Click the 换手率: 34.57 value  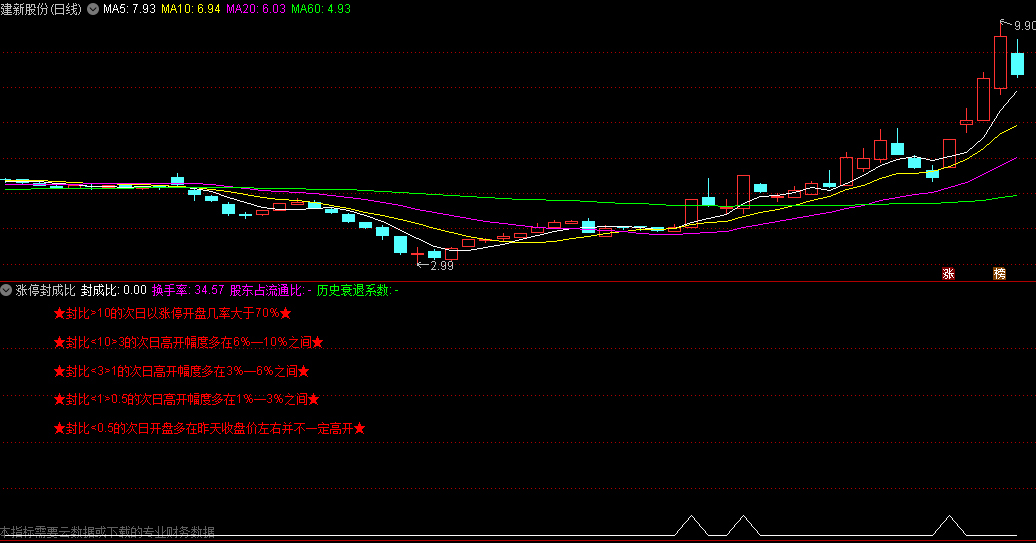(188, 290)
